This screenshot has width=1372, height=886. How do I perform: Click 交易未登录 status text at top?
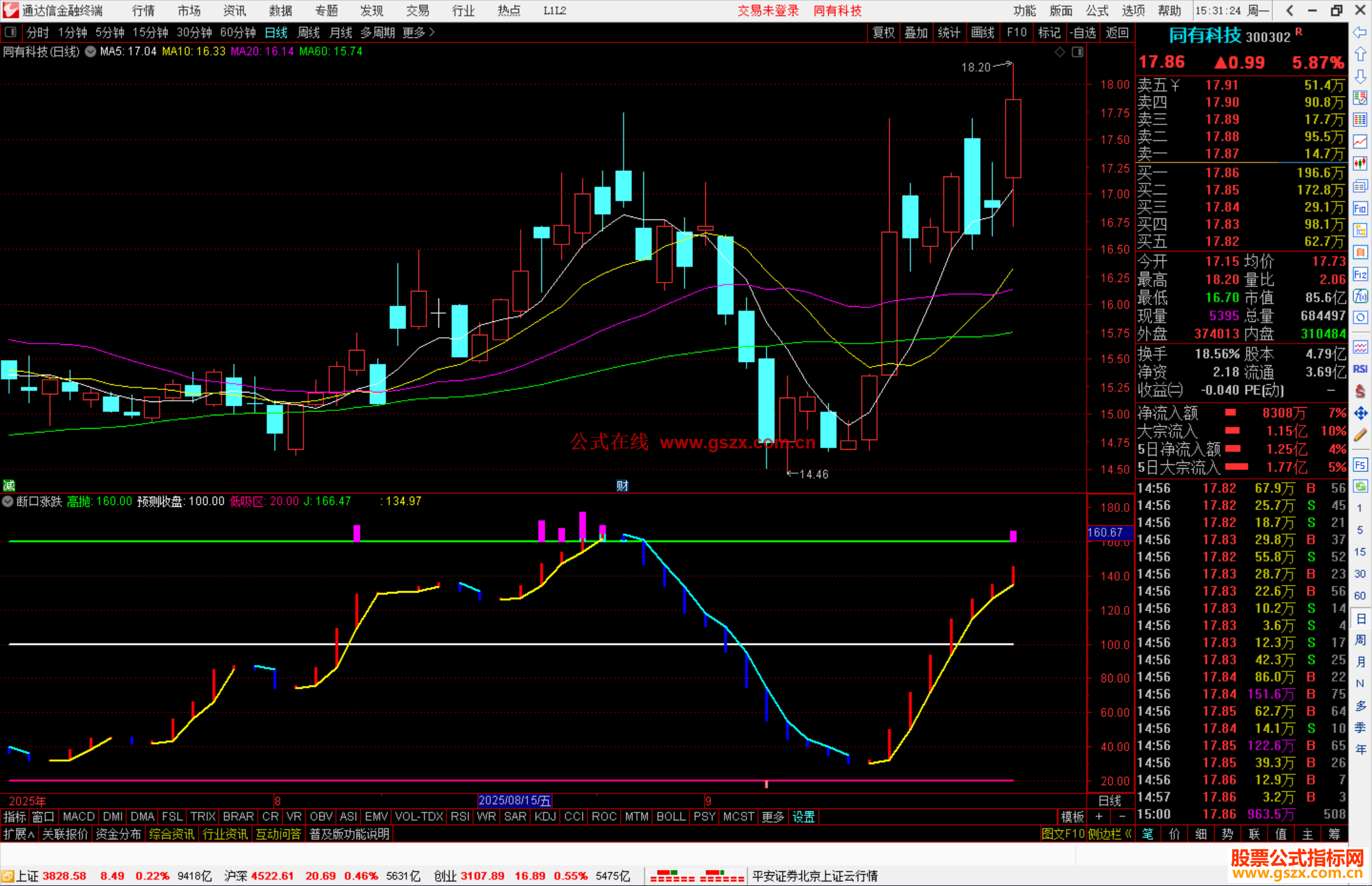pos(768,11)
